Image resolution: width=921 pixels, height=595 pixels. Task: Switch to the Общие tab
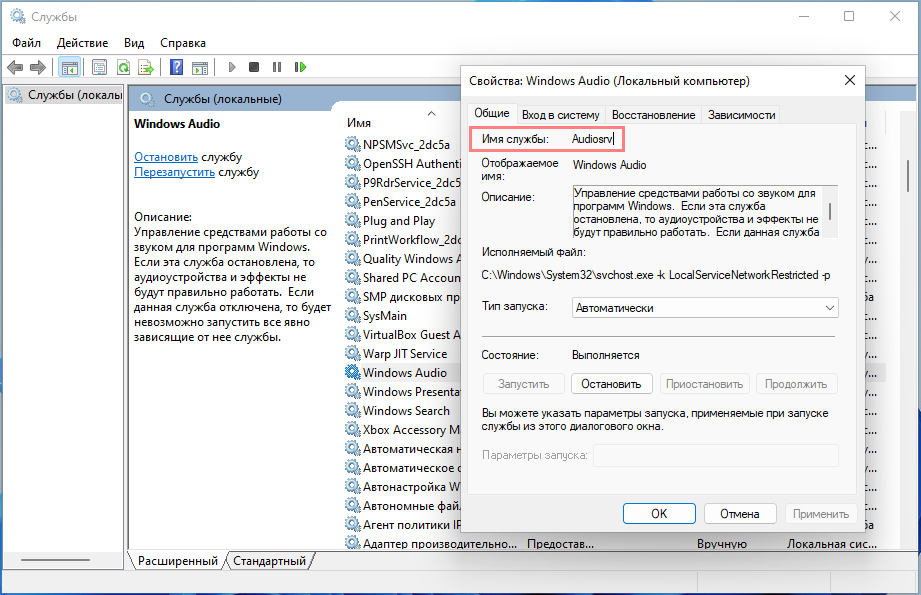(x=492, y=113)
